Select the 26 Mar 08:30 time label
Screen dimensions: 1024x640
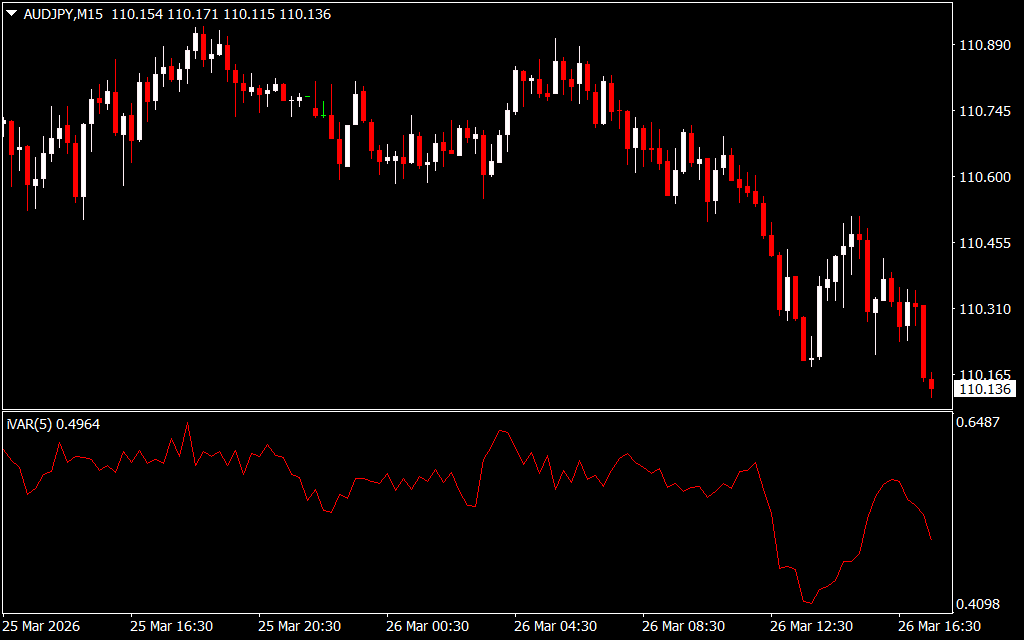(684, 626)
